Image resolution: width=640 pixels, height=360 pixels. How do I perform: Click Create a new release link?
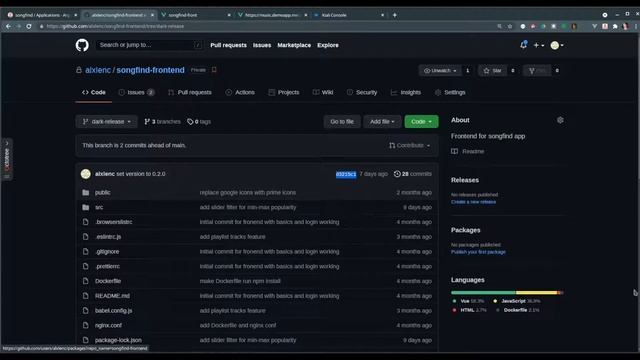473,202
